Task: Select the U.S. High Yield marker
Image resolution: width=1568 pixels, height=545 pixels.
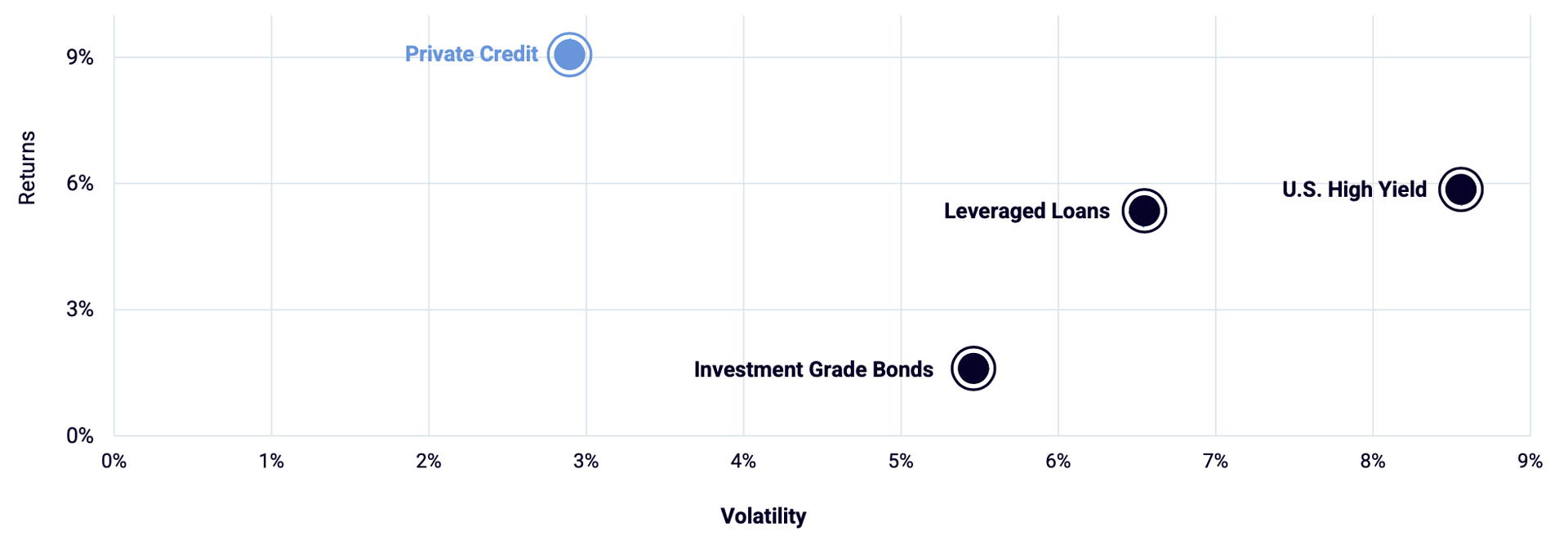Action: (1460, 190)
